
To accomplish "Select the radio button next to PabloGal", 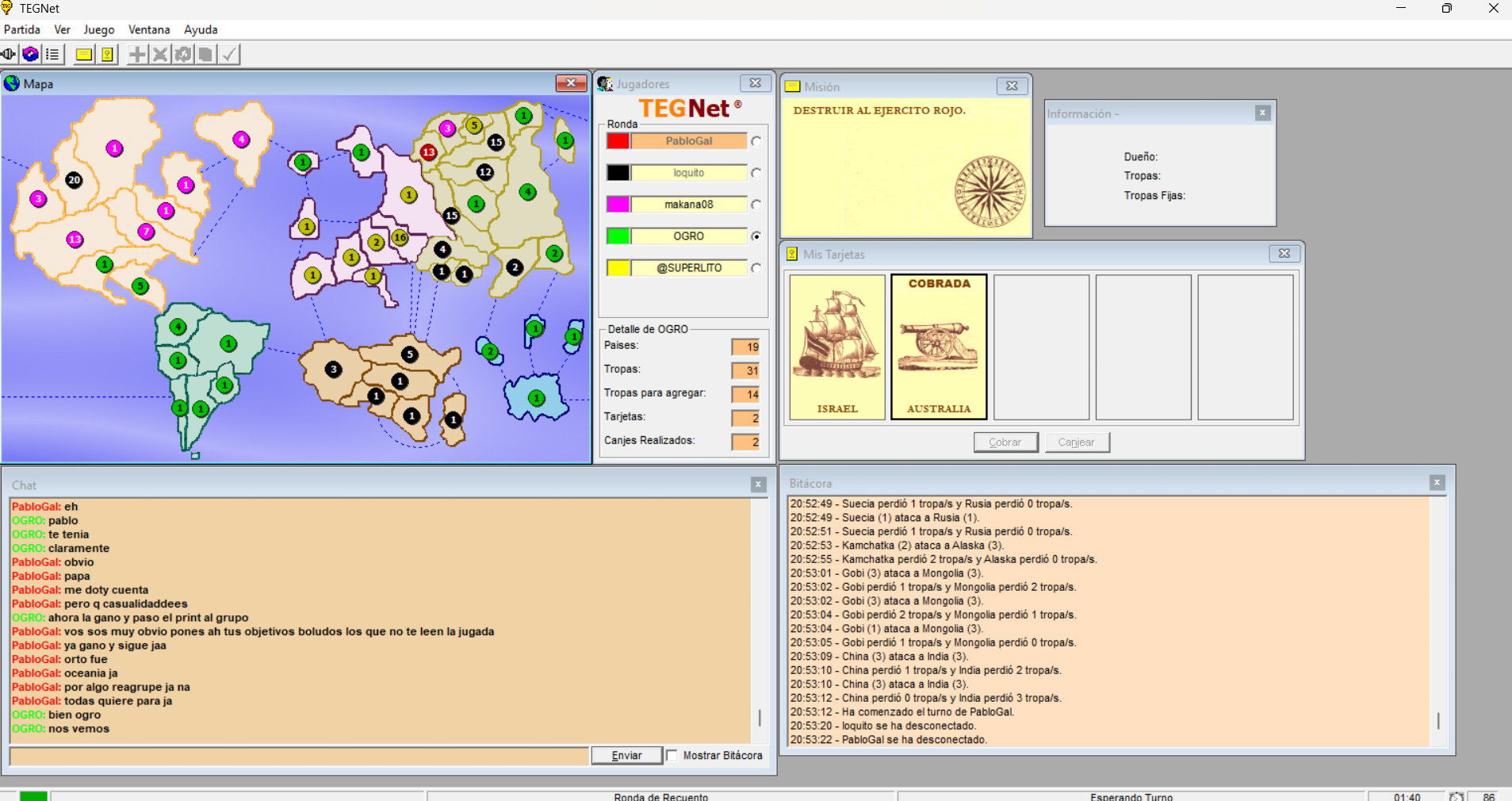I will click(756, 141).
